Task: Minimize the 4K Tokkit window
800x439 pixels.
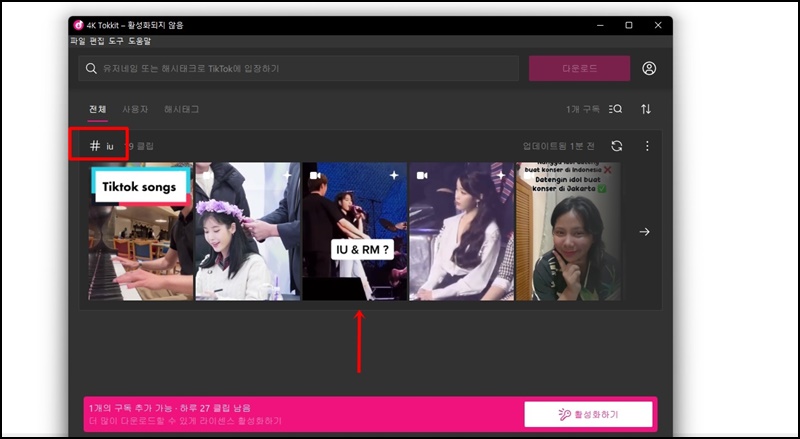Action: coord(600,25)
